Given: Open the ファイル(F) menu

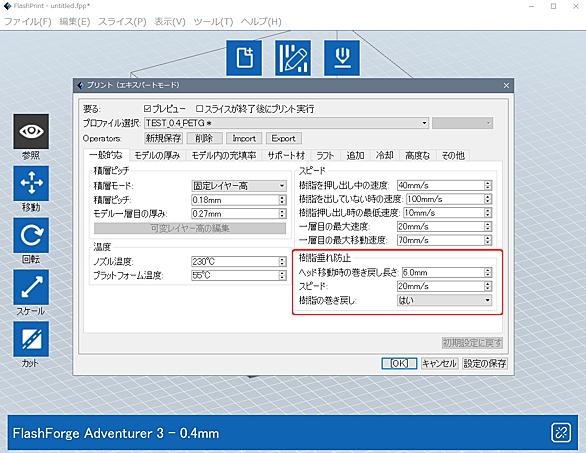Looking at the screenshot, I should pyautogui.click(x=28, y=22).
